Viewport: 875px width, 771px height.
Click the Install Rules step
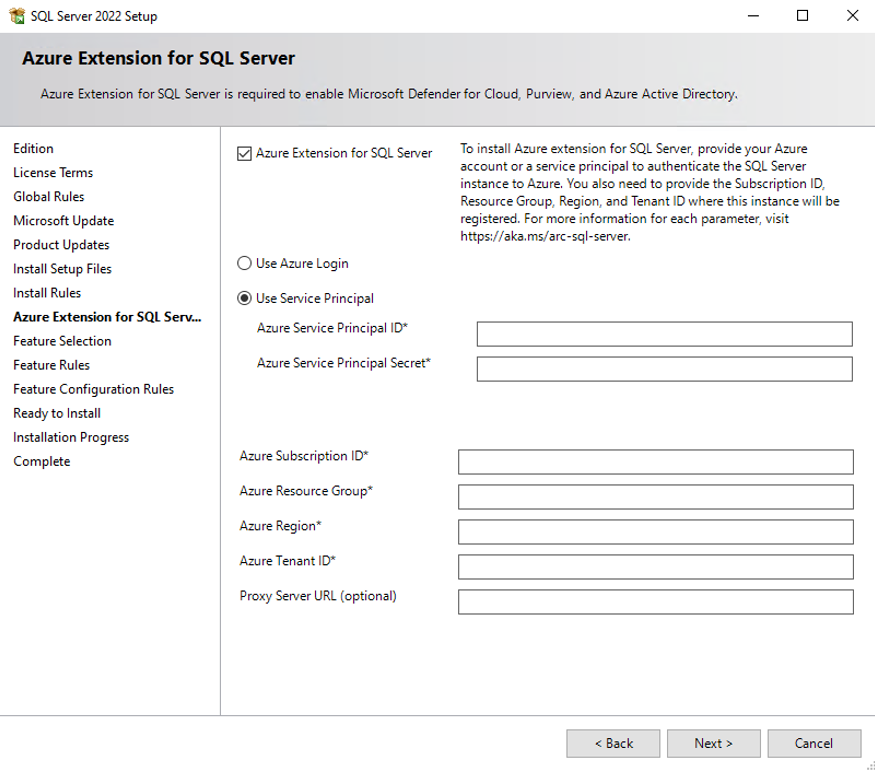tap(47, 293)
